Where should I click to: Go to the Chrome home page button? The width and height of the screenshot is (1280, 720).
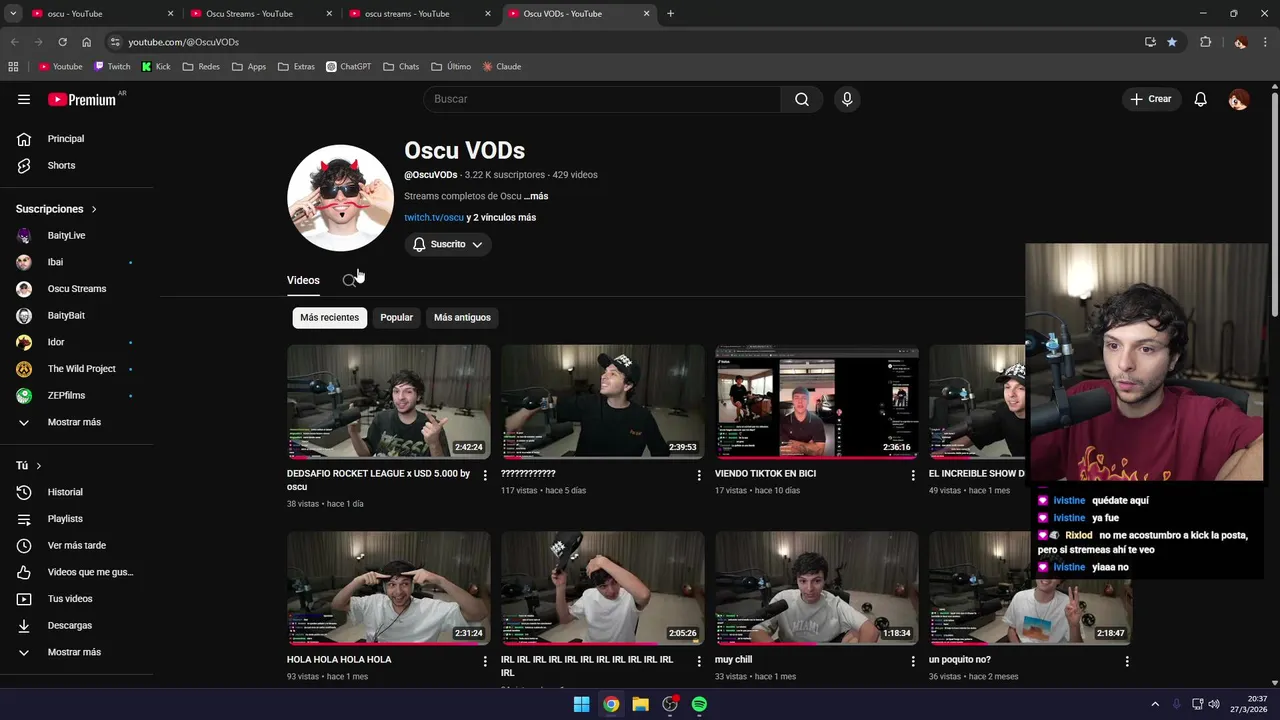pos(87,42)
